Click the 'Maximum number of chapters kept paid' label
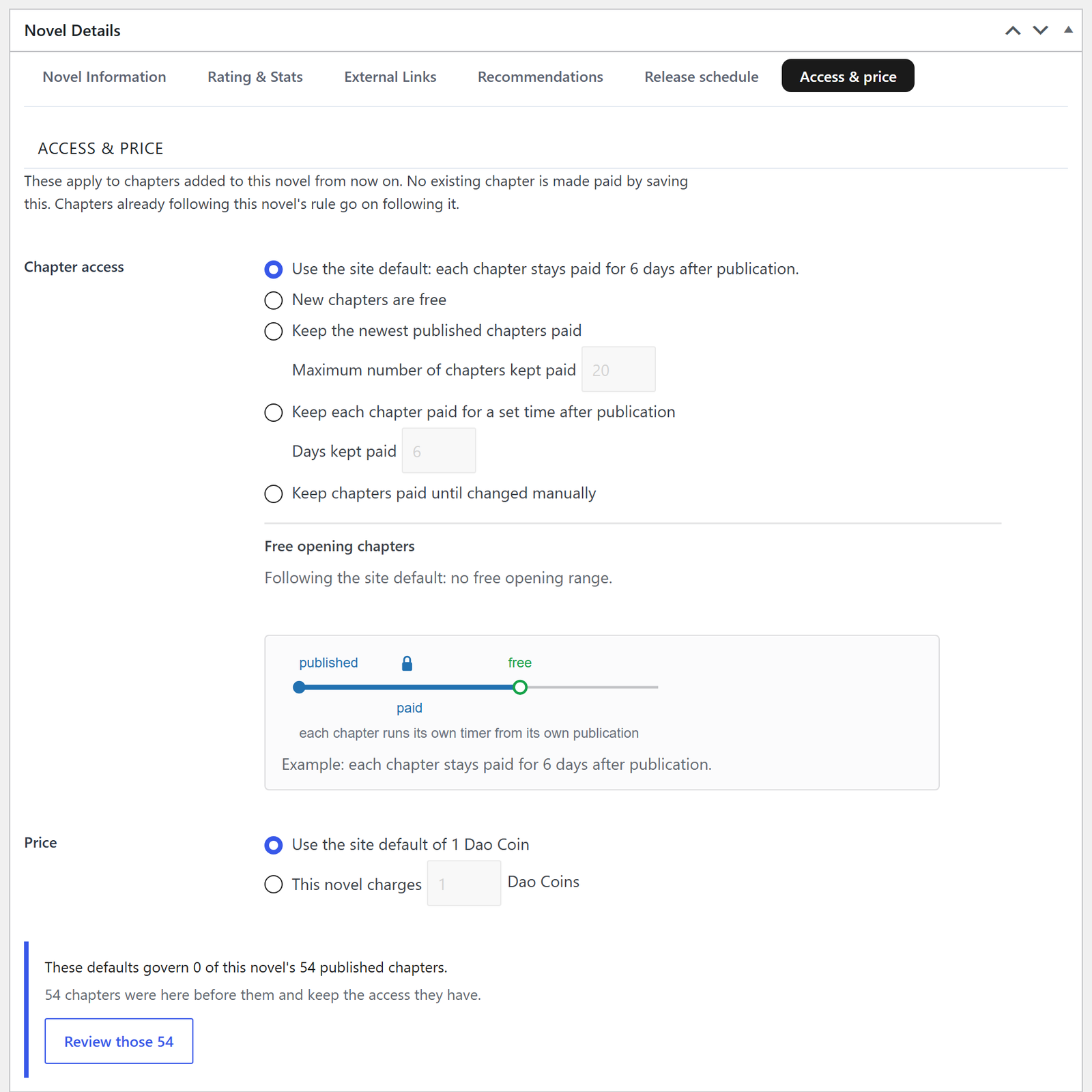 click(x=434, y=370)
